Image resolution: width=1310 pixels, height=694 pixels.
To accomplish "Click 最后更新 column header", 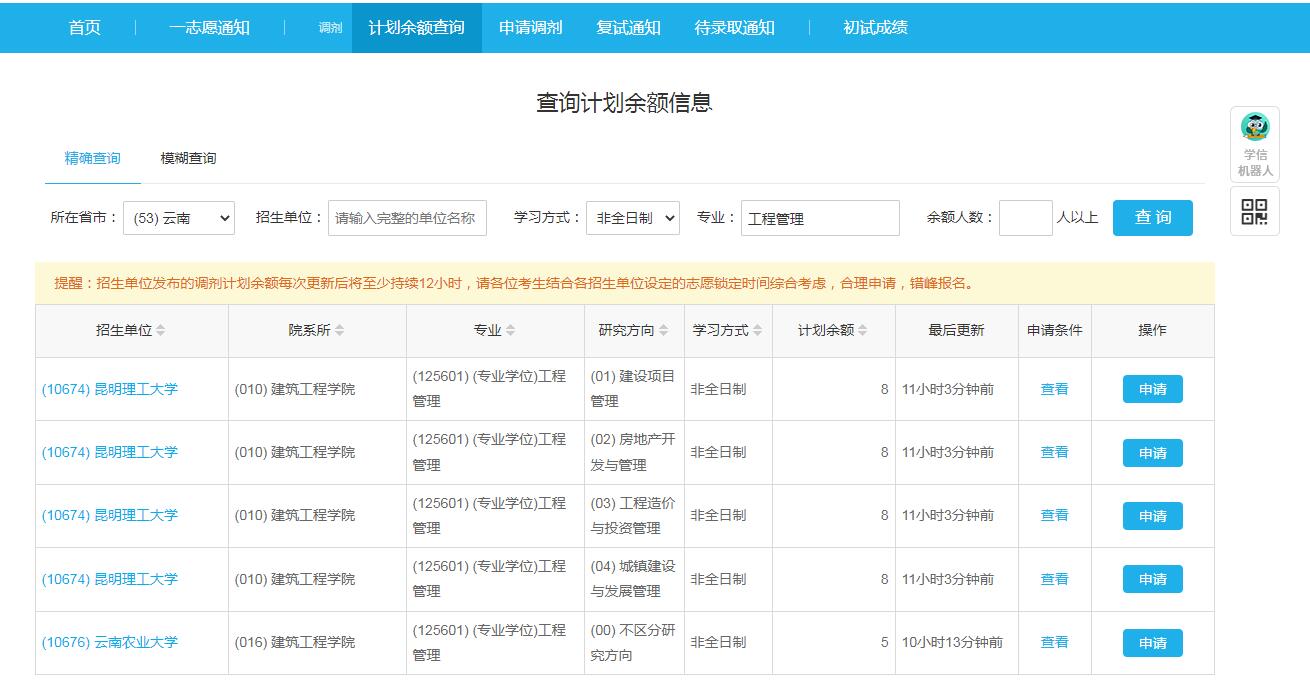I will click(x=956, y=330).
